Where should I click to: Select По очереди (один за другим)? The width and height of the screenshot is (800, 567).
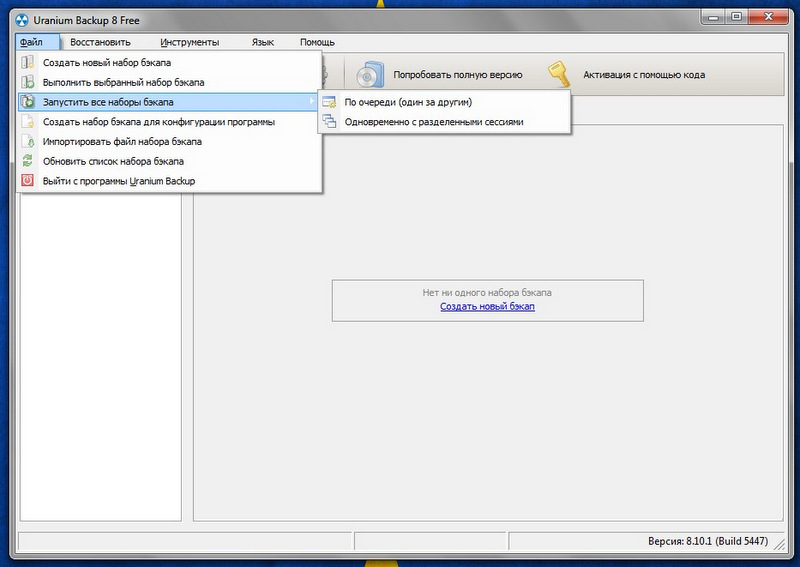[444, 102]
